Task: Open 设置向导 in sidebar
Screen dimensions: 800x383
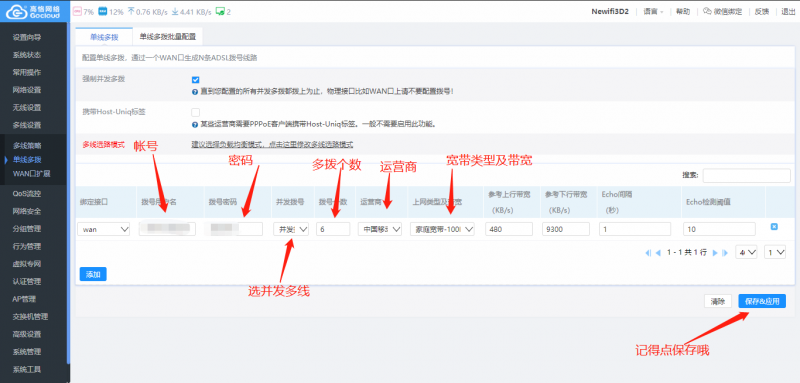Action: 27,37
